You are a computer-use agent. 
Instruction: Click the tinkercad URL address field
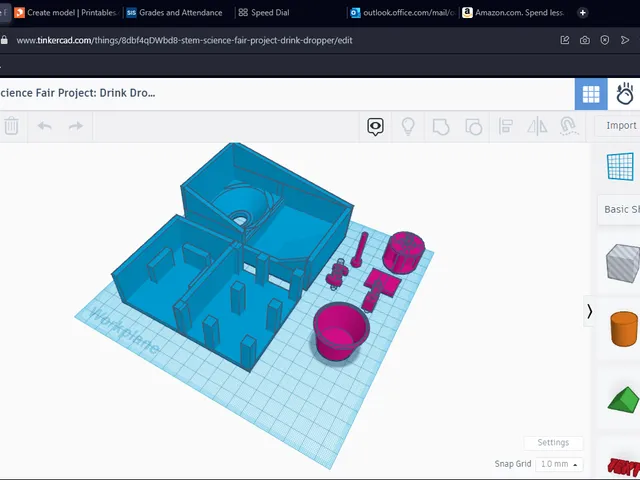184,40
